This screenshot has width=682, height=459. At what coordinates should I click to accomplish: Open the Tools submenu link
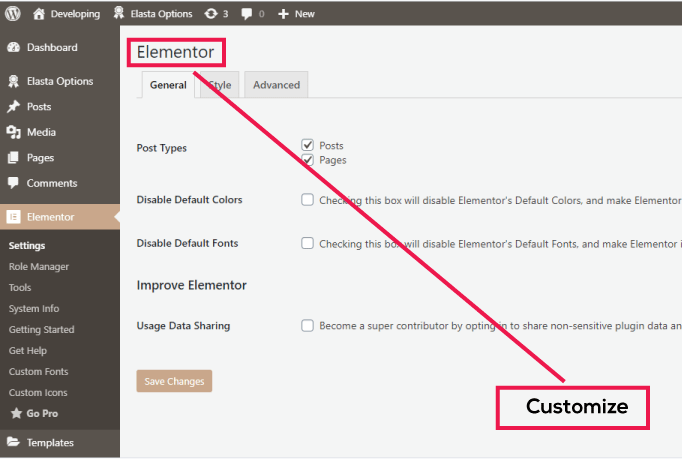coord(20,288)
